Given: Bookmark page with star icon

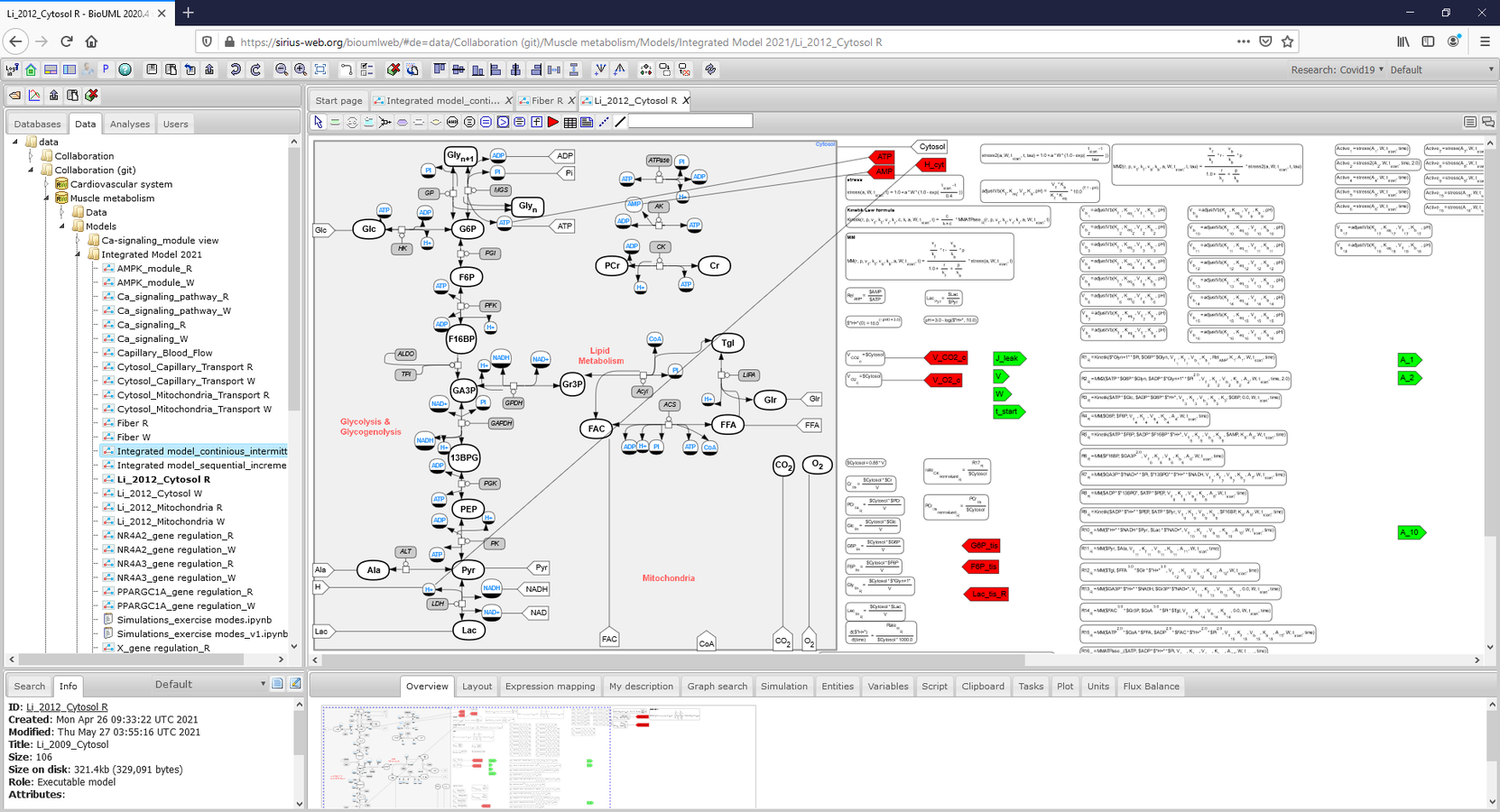Looking at the screenshot, I should 1288,42.
